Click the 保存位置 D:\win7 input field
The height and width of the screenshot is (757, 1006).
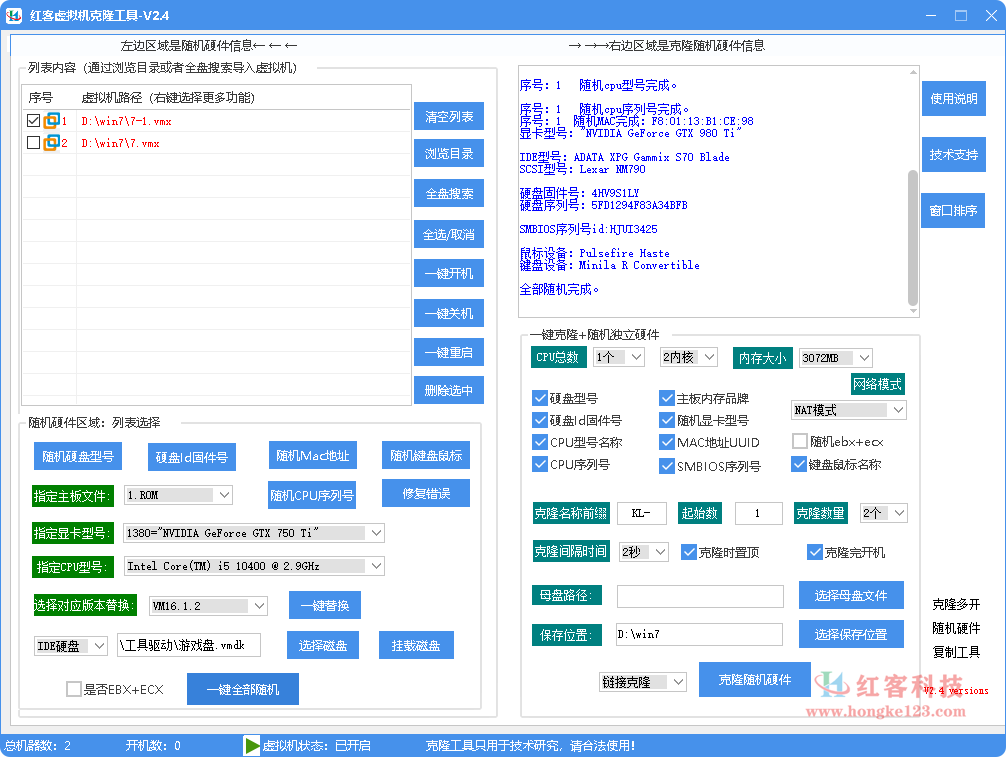pyautogui.click(x=699, y=634)
